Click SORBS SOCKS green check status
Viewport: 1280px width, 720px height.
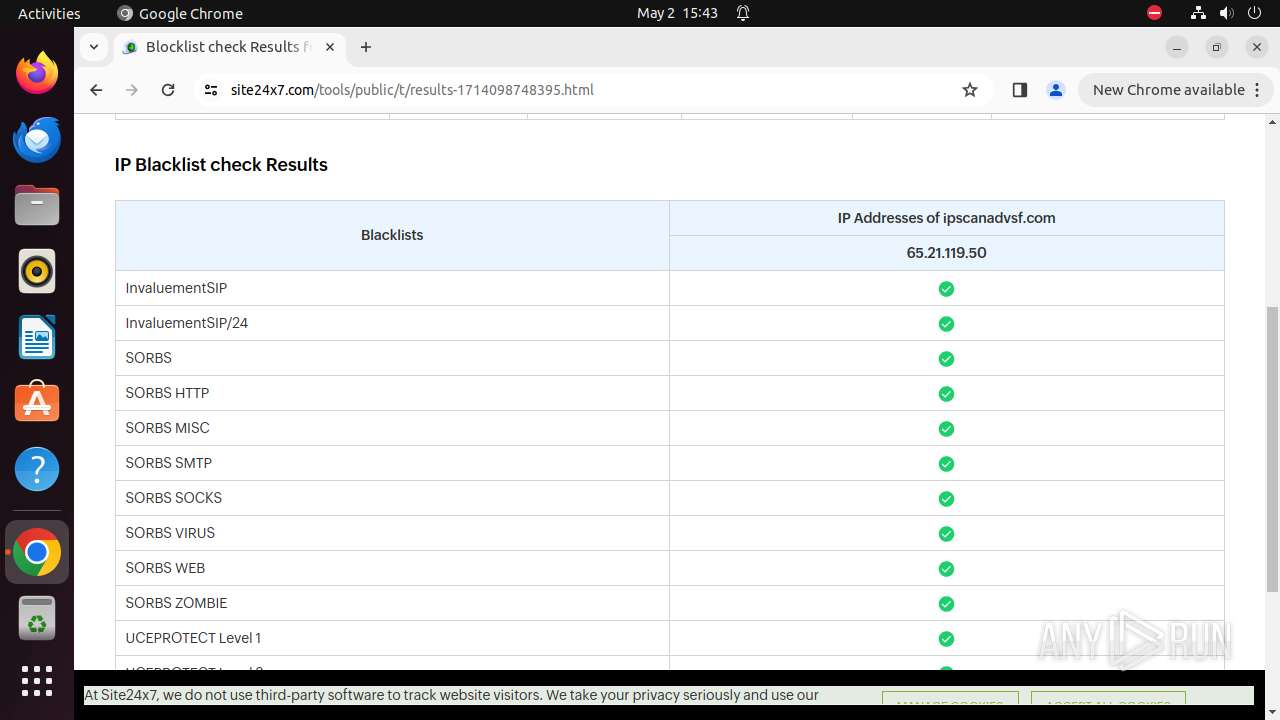click(x=946, y=499)
